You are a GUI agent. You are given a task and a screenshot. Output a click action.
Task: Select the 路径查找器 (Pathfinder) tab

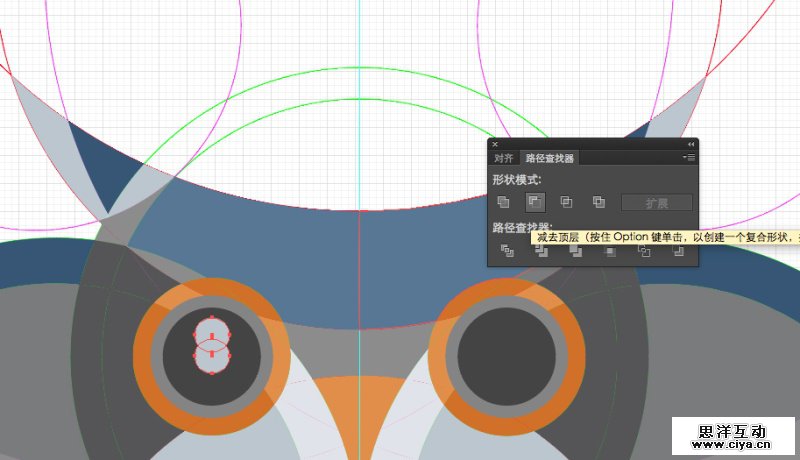click(550, 158)
